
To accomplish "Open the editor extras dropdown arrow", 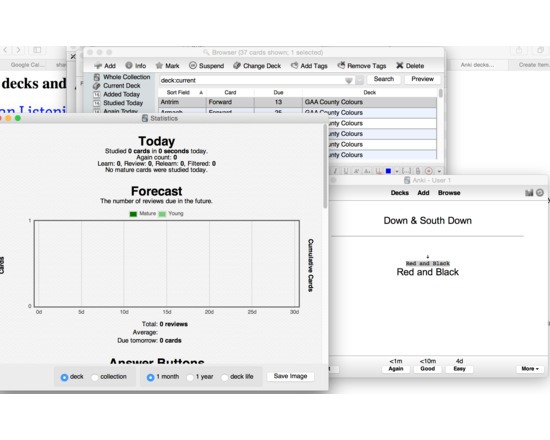I will [x=439, y=172].
